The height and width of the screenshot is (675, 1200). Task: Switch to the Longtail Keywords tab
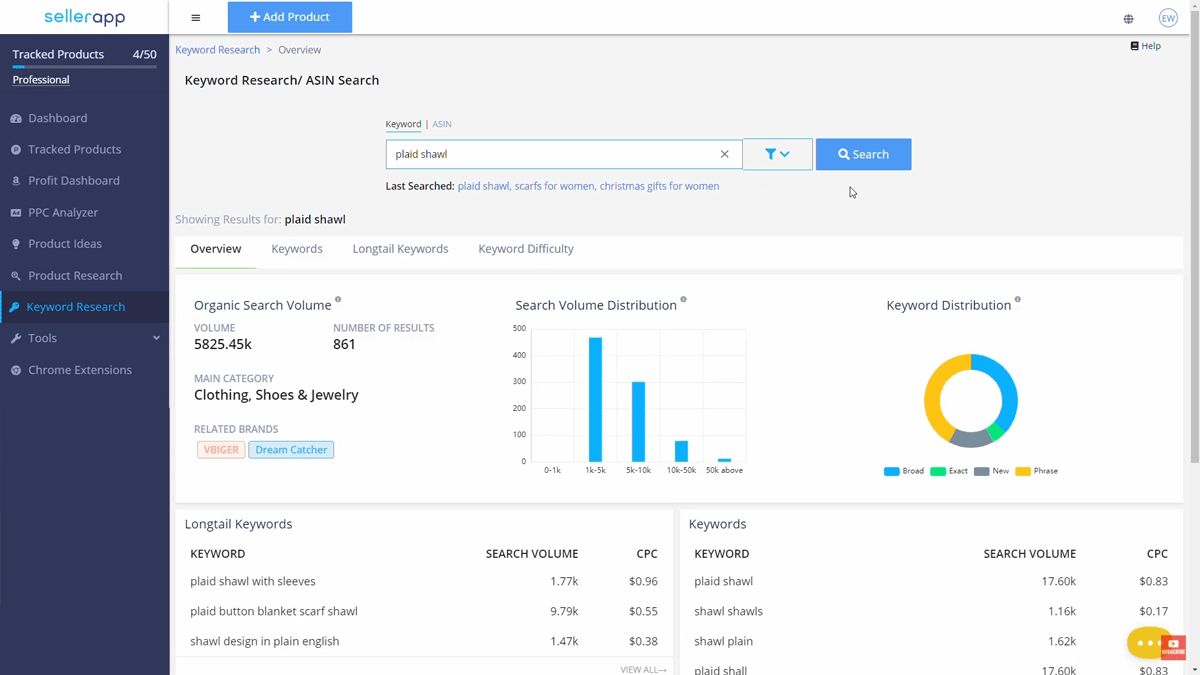400,249
